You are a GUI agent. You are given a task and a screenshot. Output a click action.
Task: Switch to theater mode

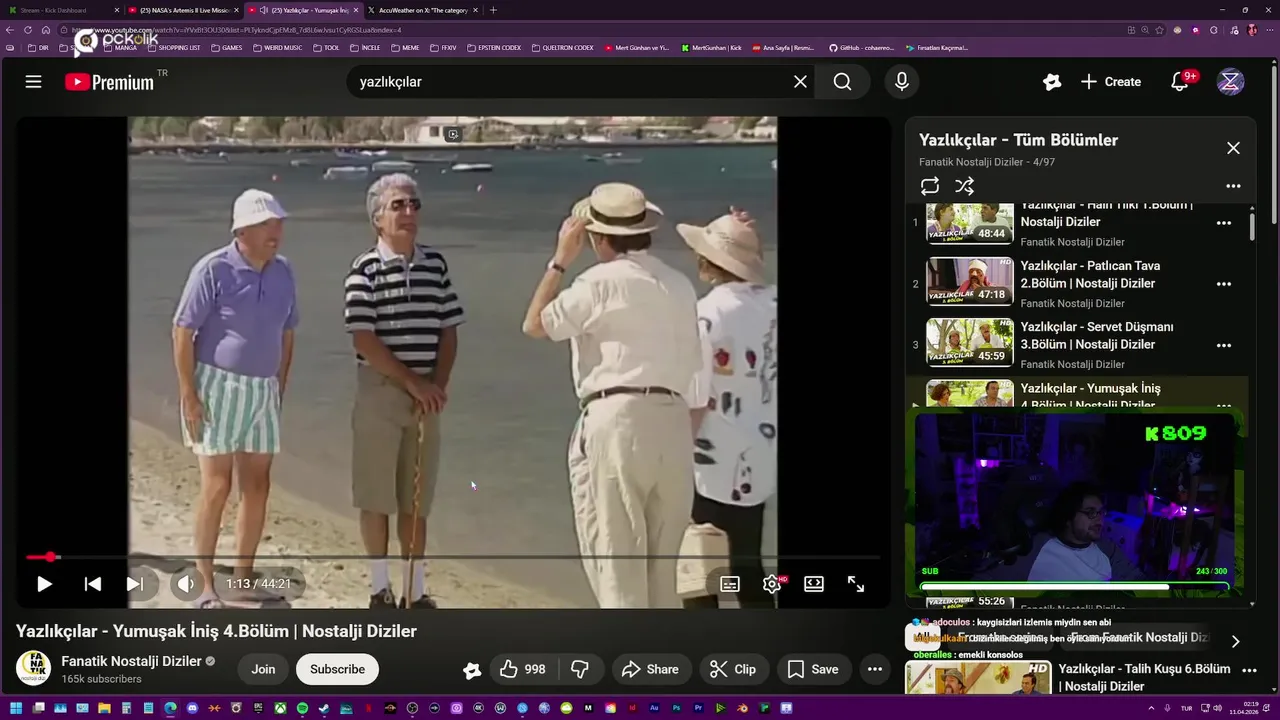pyautogui.click(x=814, y=584)
